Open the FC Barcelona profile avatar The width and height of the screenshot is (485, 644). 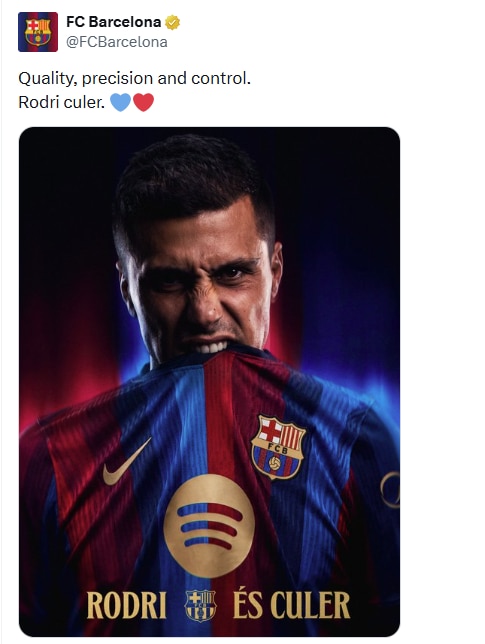click(38, 32)
